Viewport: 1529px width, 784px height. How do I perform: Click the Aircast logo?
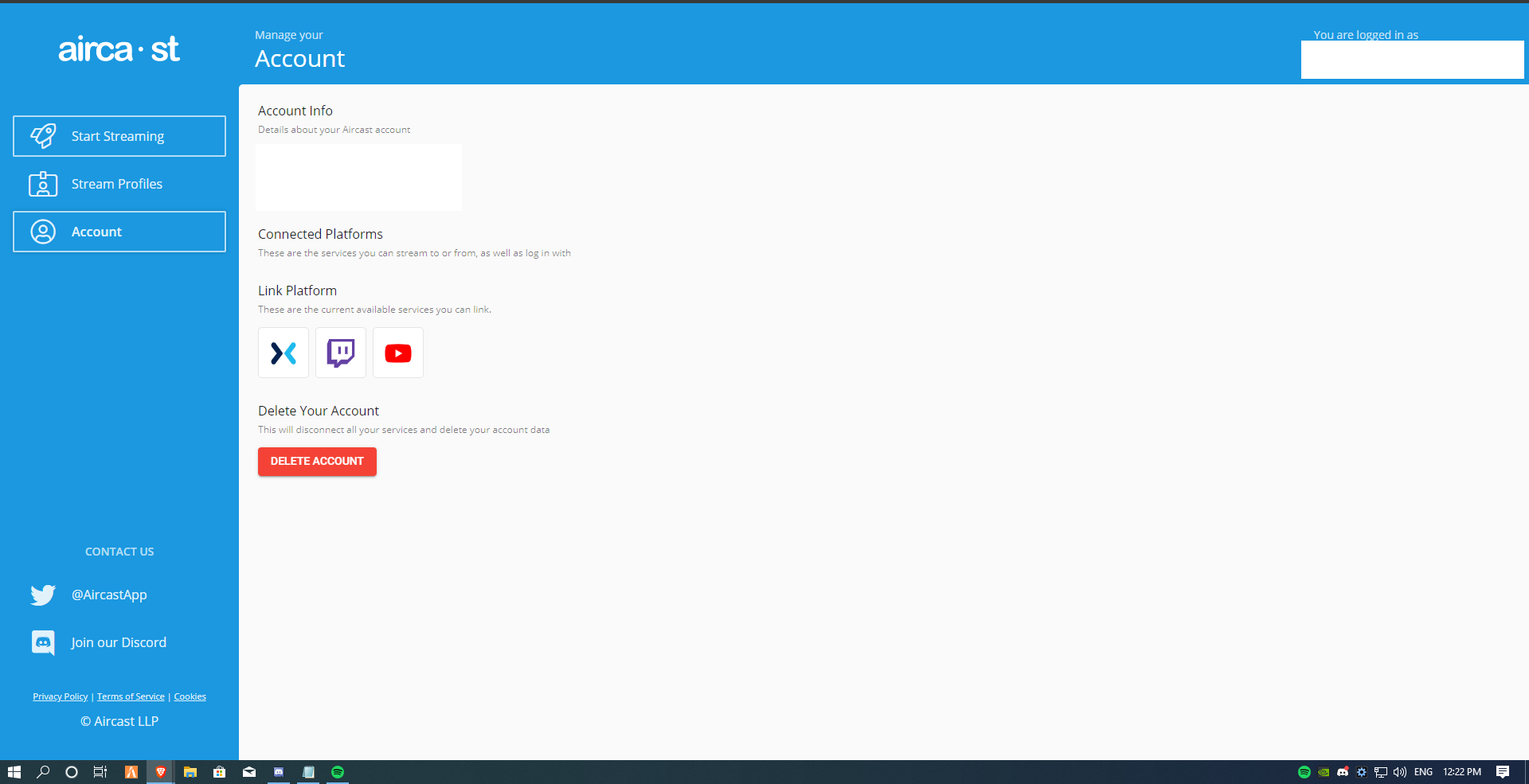point(119,49)
